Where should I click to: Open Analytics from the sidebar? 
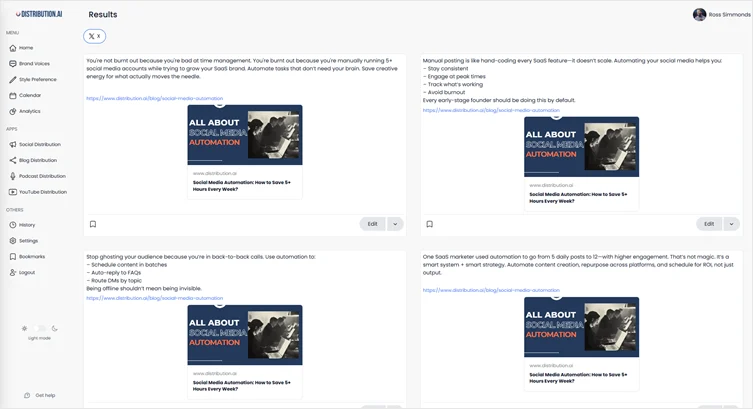[30, 111]
